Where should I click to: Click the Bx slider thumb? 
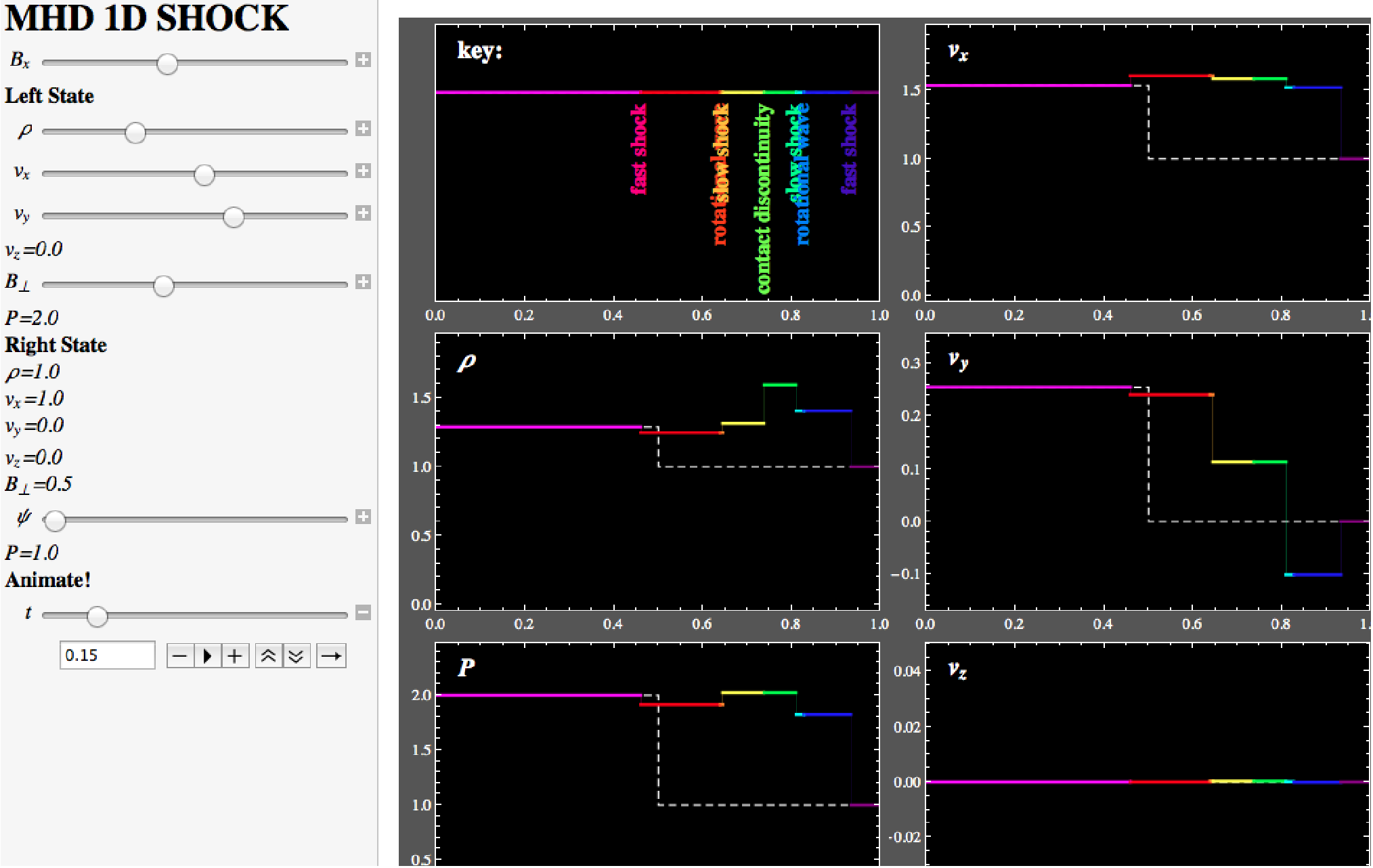pyautogui.click(x=167, y=64)
